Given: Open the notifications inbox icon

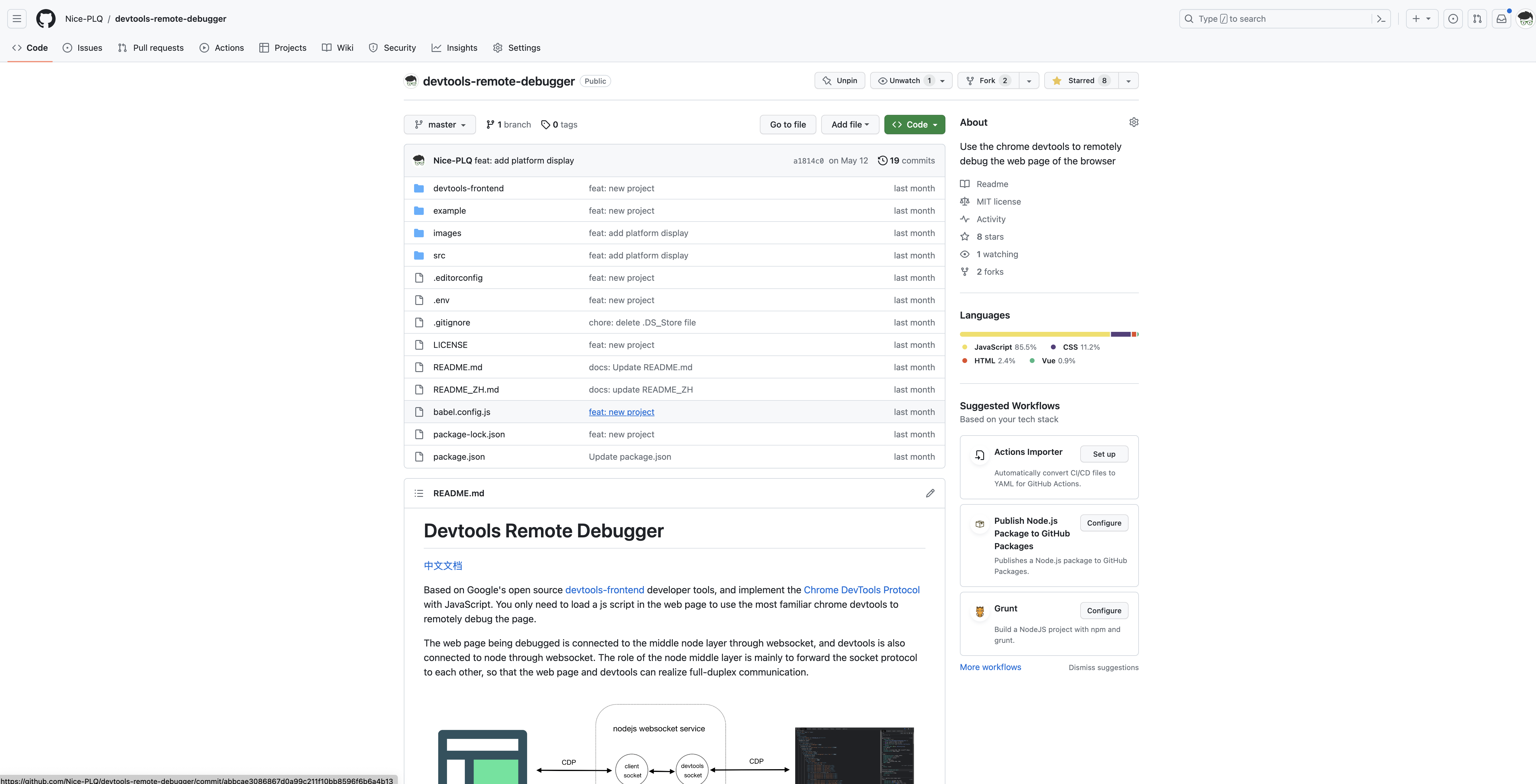Looking at the screenshot, I should (x=1502, y=18).
